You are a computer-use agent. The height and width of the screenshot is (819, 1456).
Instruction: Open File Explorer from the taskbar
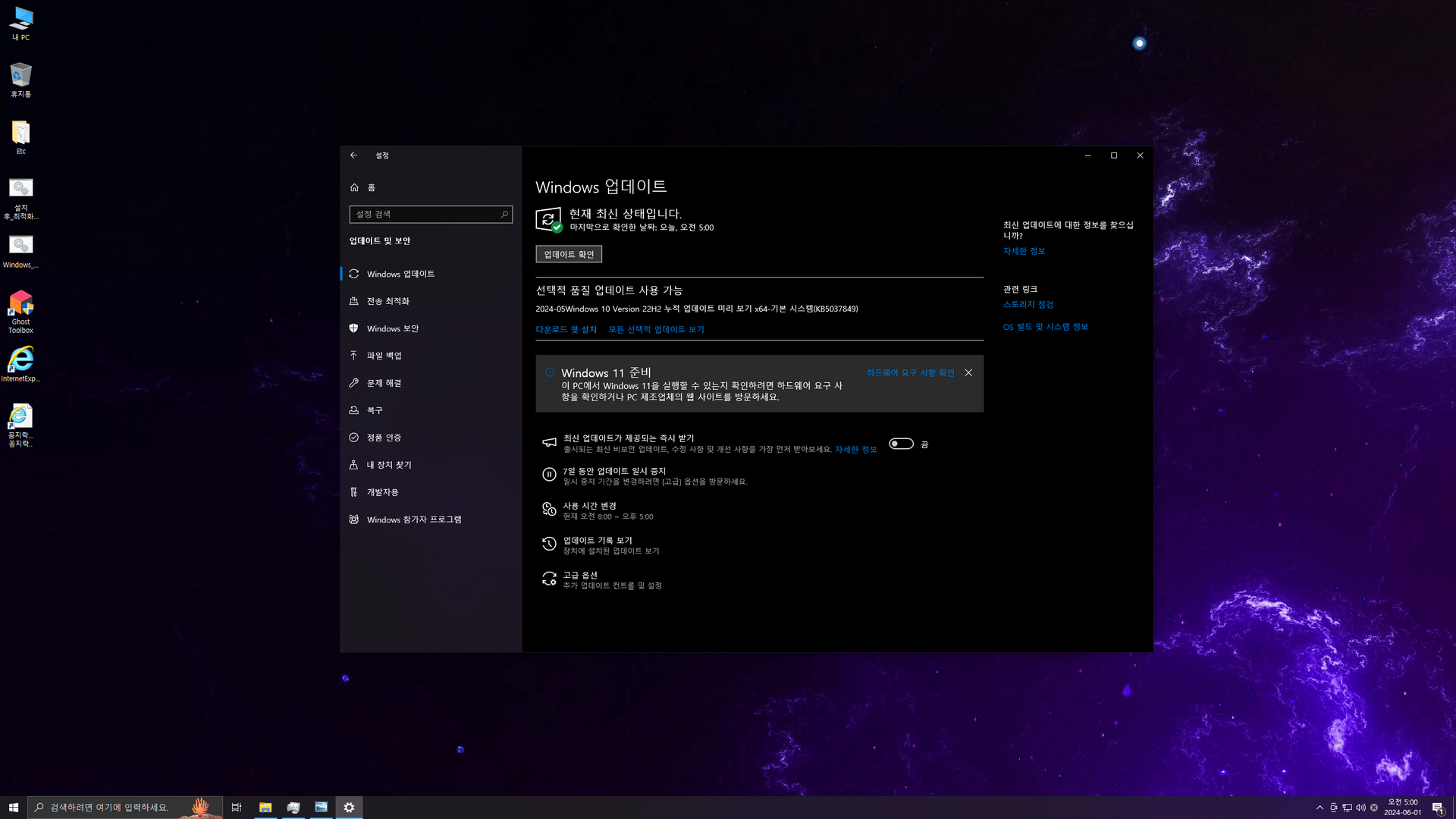point(265,808)
